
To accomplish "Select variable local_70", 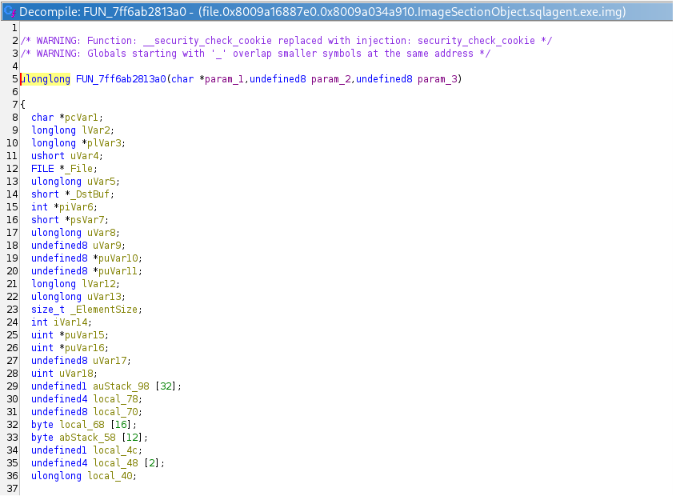I will pos(115,412).
